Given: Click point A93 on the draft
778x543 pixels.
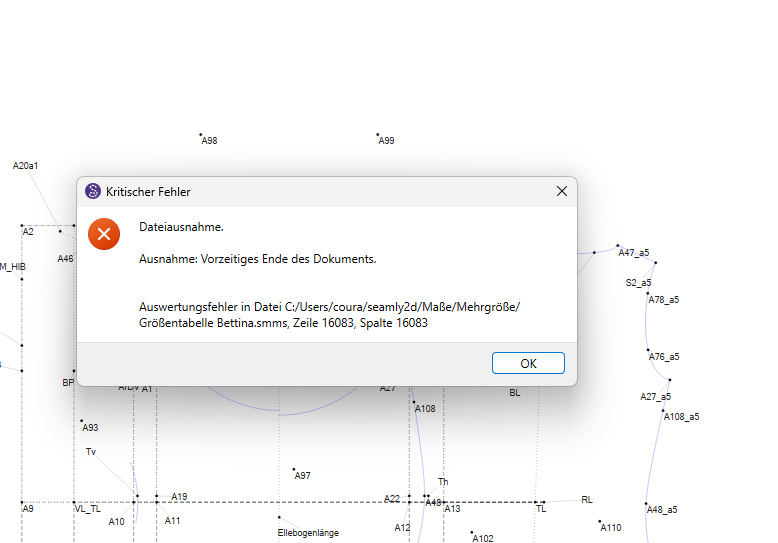Looking at the screenshot, I should (81, 421).
